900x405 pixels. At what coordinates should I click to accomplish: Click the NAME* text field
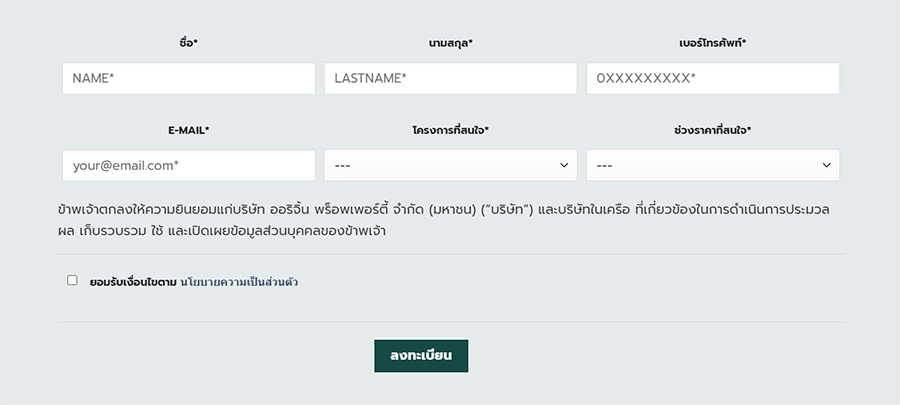tap(188, 79)
